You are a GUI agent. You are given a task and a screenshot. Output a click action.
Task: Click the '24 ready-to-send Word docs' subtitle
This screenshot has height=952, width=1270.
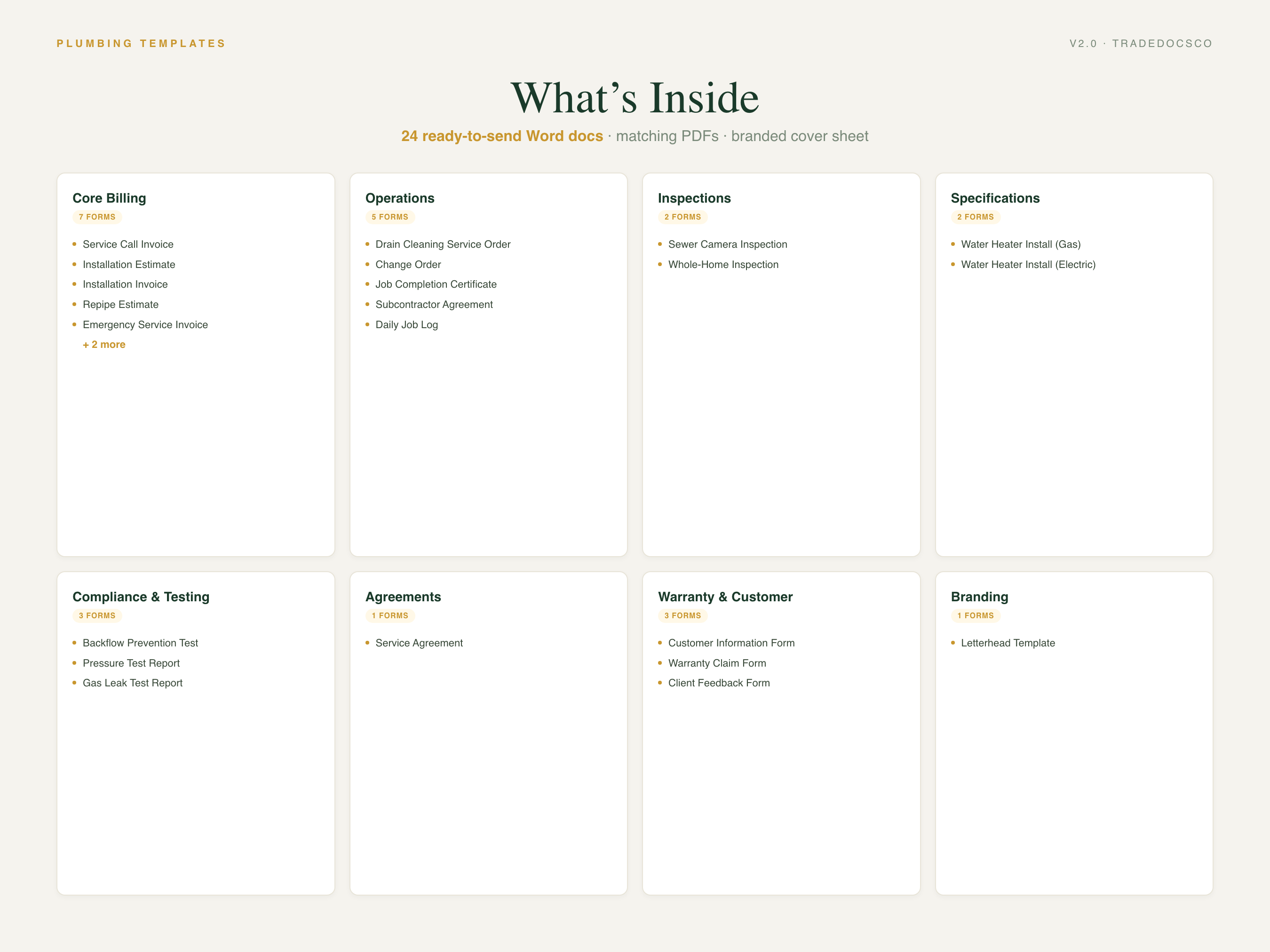click(x=502, y=136)
